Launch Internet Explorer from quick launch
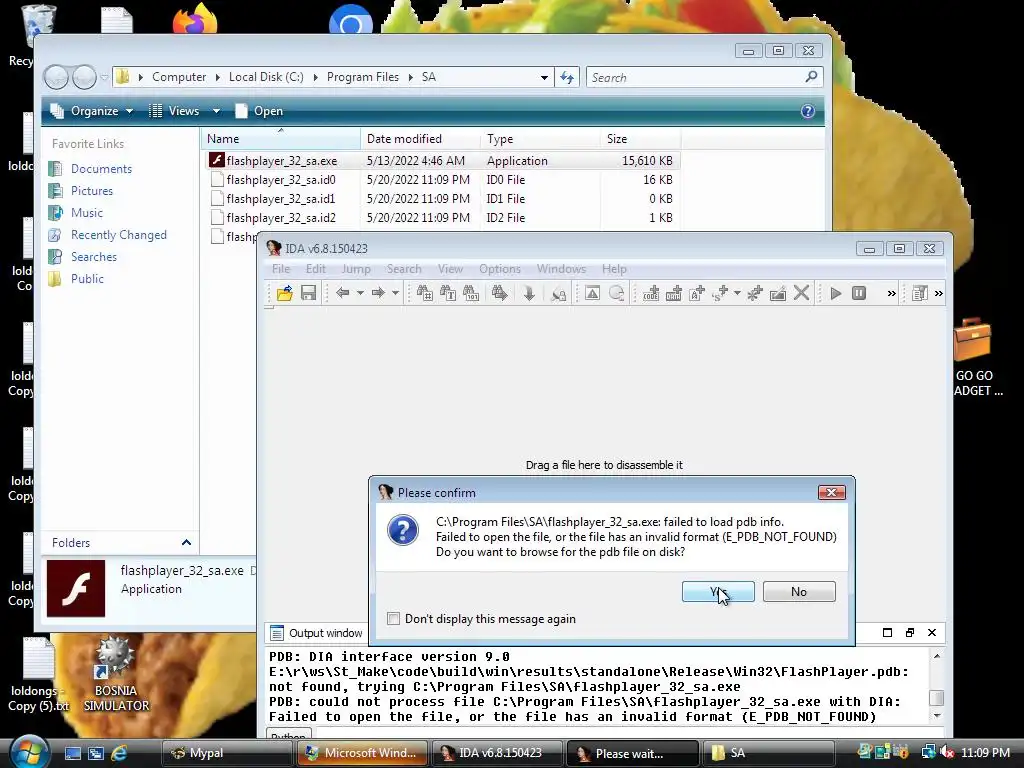Image resolution: width=1024 pixels, height=768 pixels. pos(119,753)
